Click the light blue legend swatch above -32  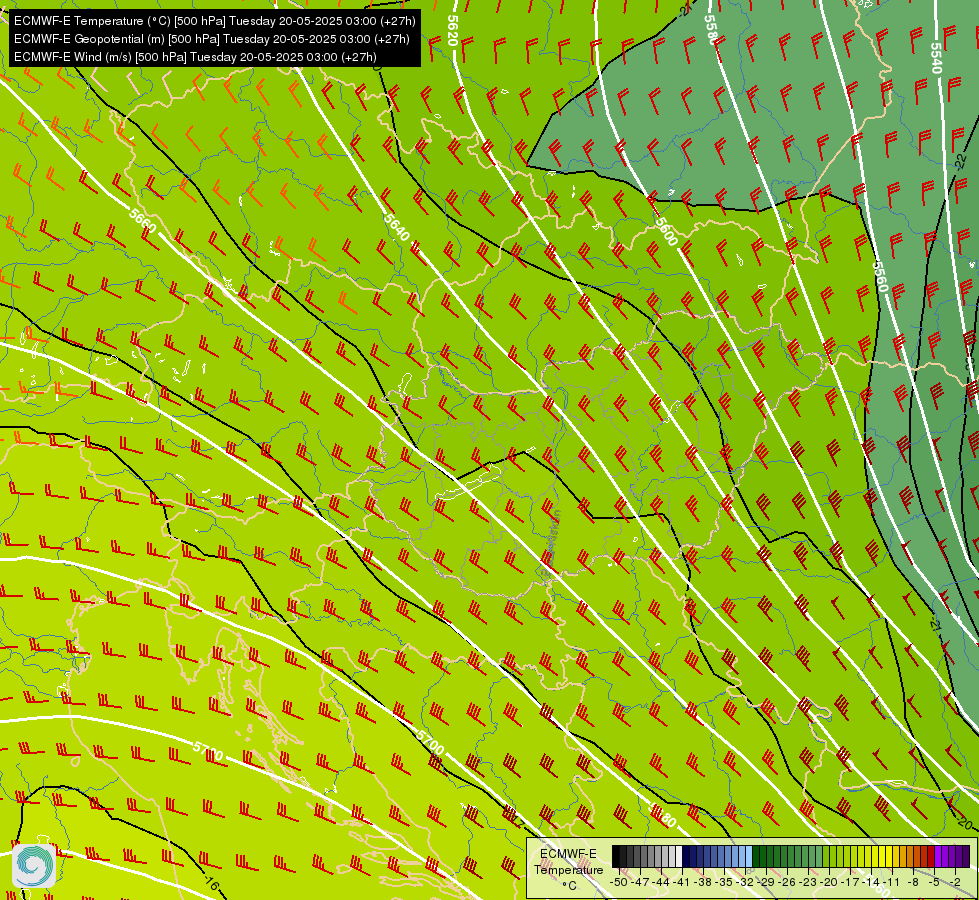click(749, 856)
